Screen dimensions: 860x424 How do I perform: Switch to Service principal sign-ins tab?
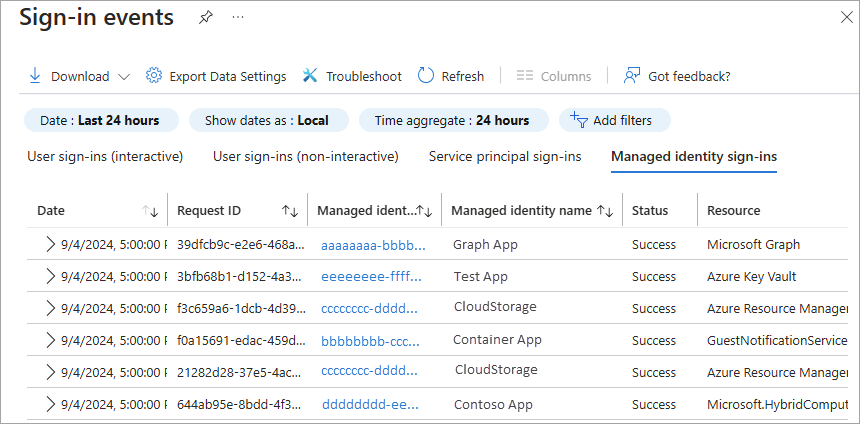click(x=505, y=157)
